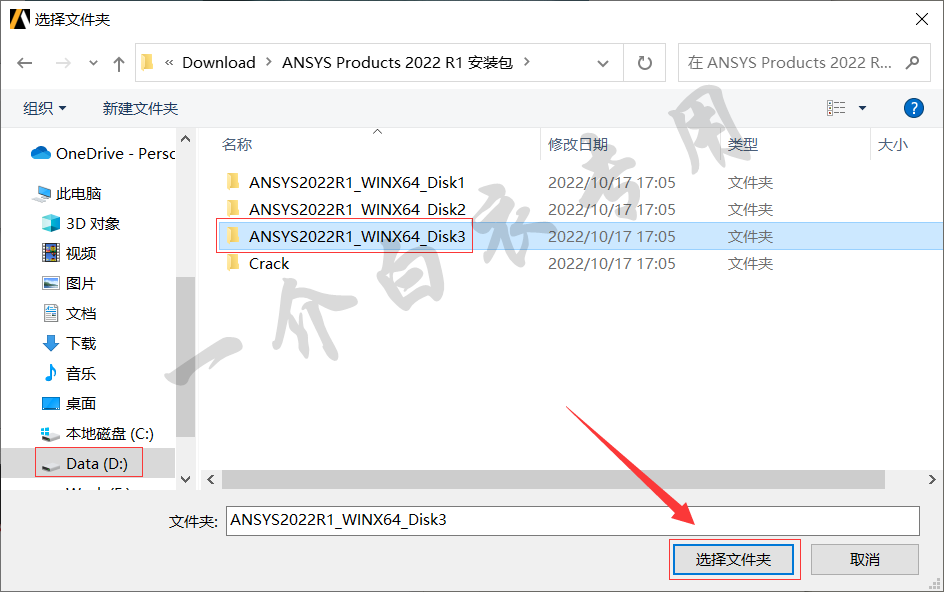Viewport: 944px width, 592px height.
Task: Click into 文件夹 name input field
Action: [573, 520]
